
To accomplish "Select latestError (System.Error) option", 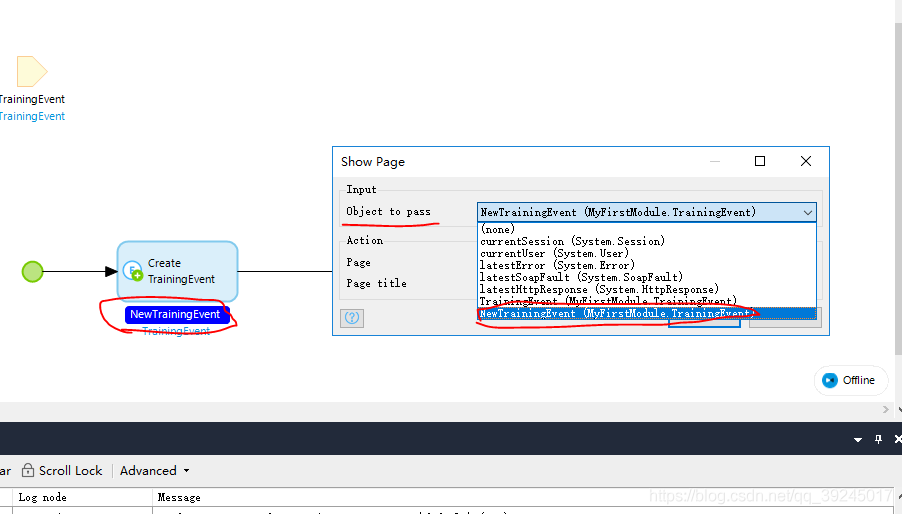I will coord(557,265).
